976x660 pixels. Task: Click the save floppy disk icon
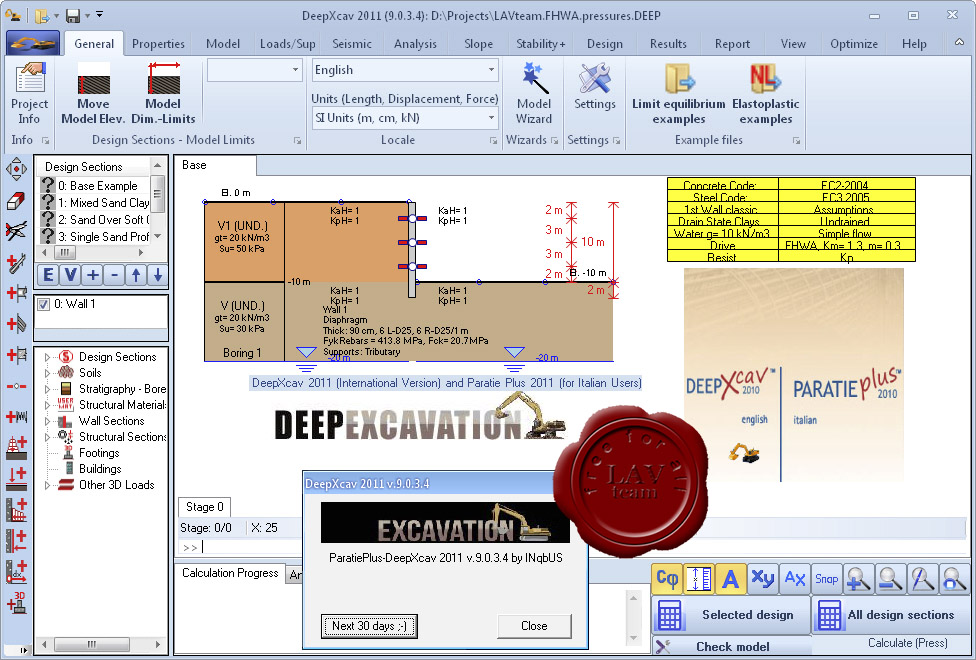point(73,15)
